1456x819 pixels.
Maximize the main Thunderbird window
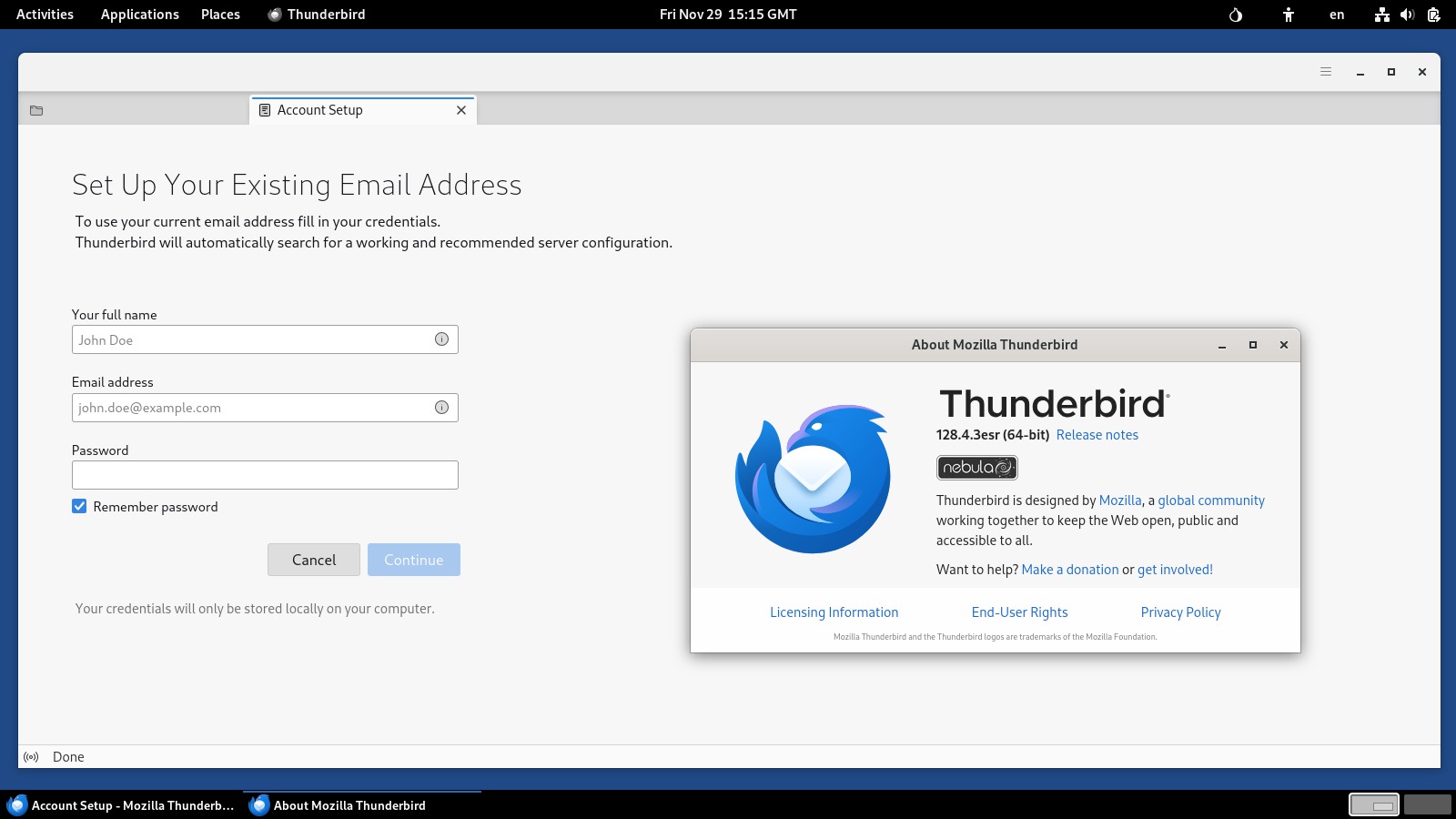[x=1391, y=72]
